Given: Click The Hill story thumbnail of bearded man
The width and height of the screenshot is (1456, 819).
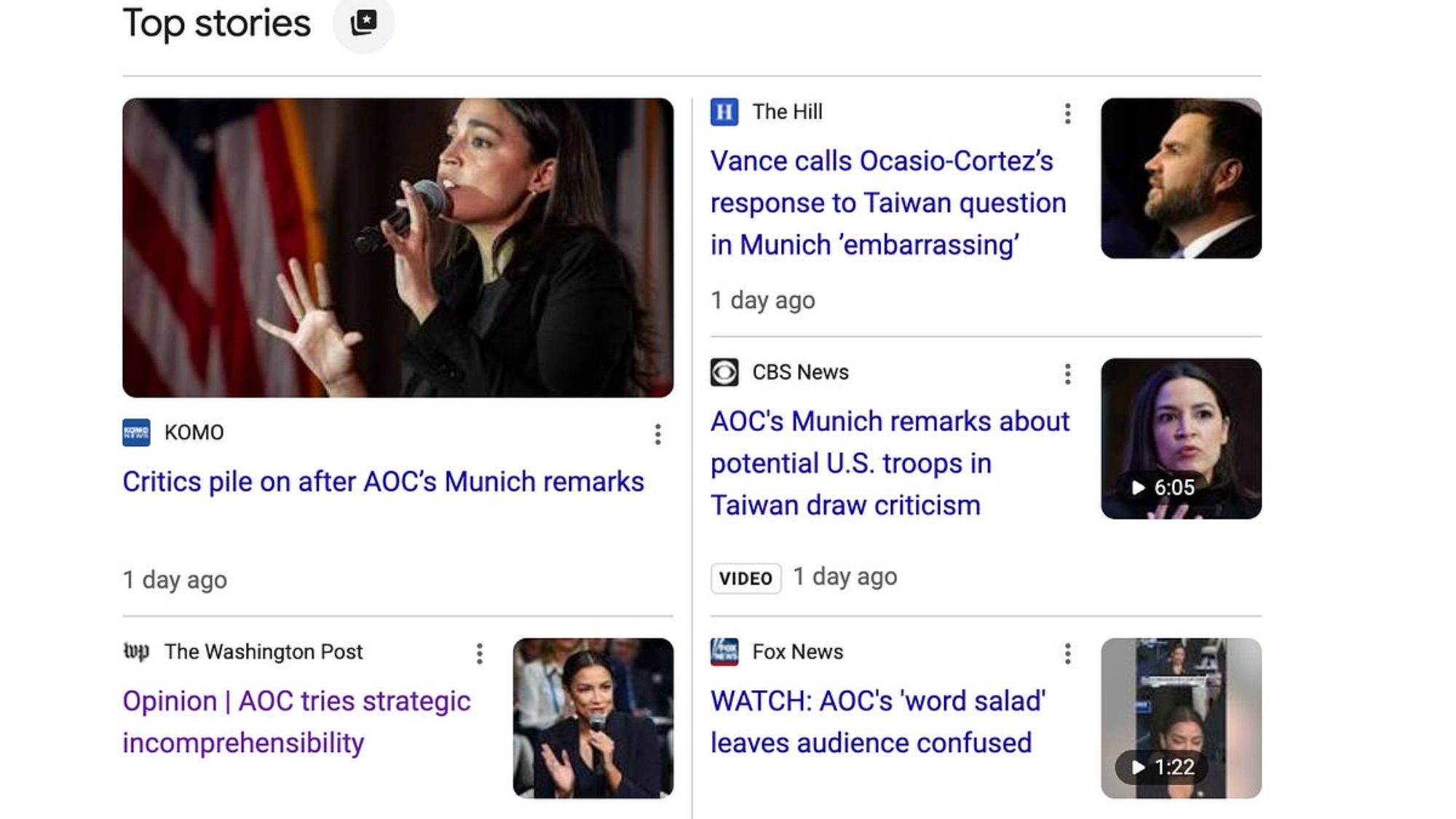Looking at the screenshot, I should [x=1181, y=178].
